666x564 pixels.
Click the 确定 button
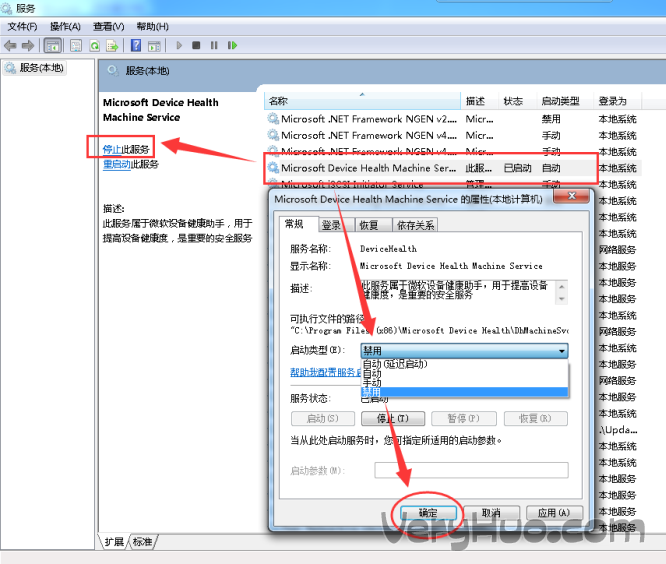point(428,513)
